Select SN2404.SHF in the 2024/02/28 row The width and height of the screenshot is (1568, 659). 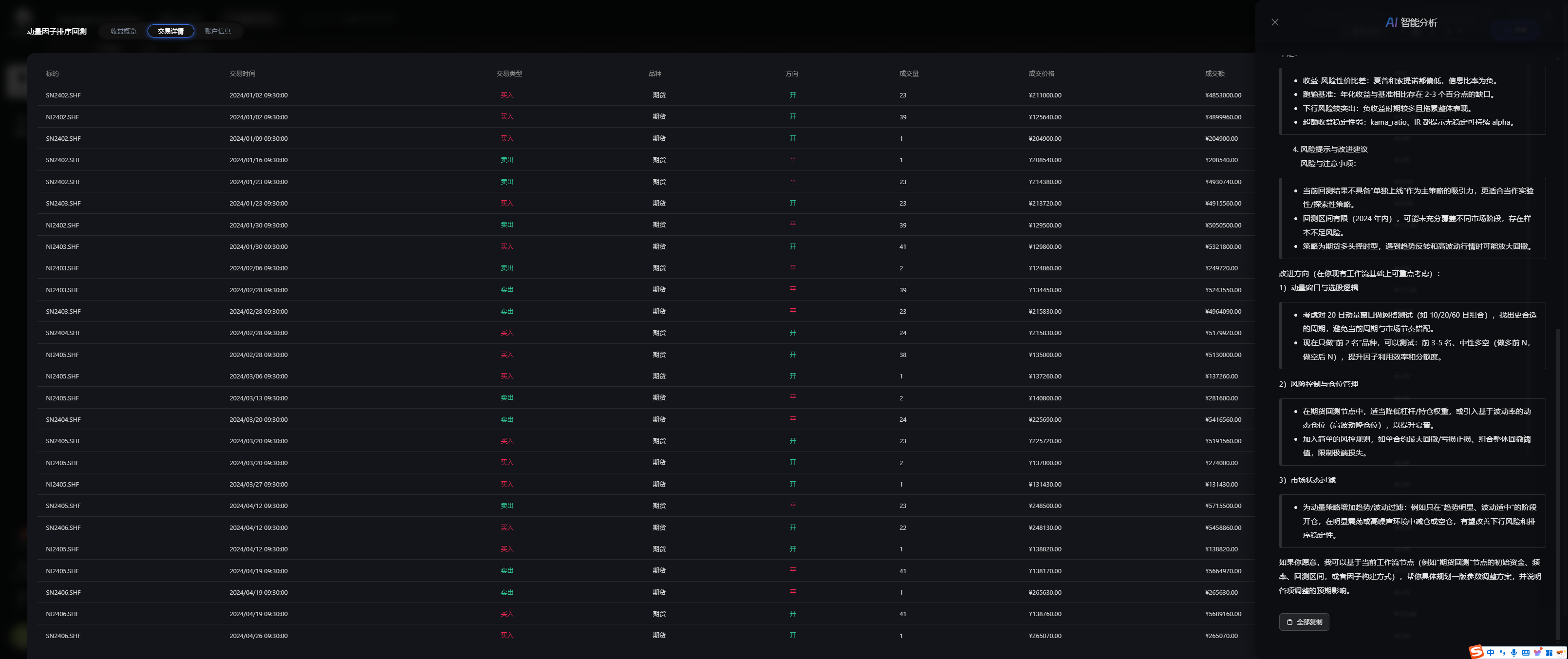click(63, 333)
